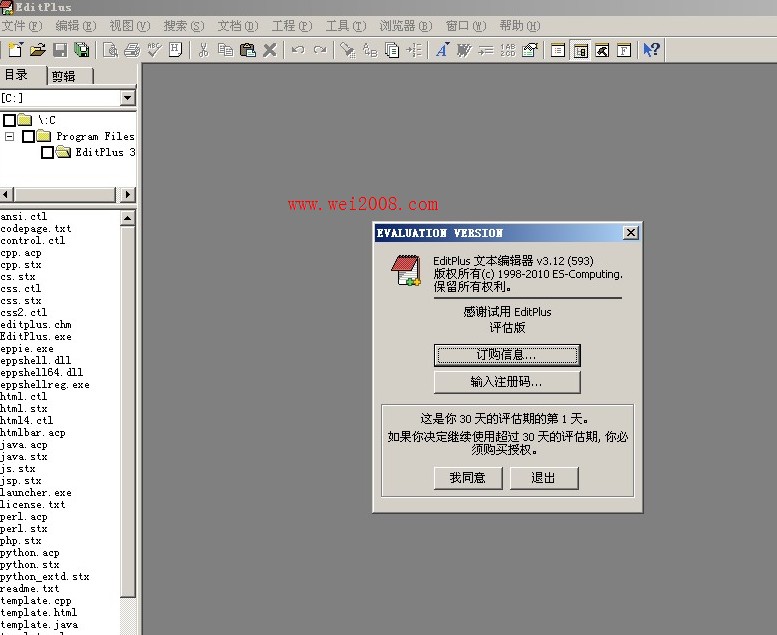Open the 搜索(S) menu

coord(184,26)
